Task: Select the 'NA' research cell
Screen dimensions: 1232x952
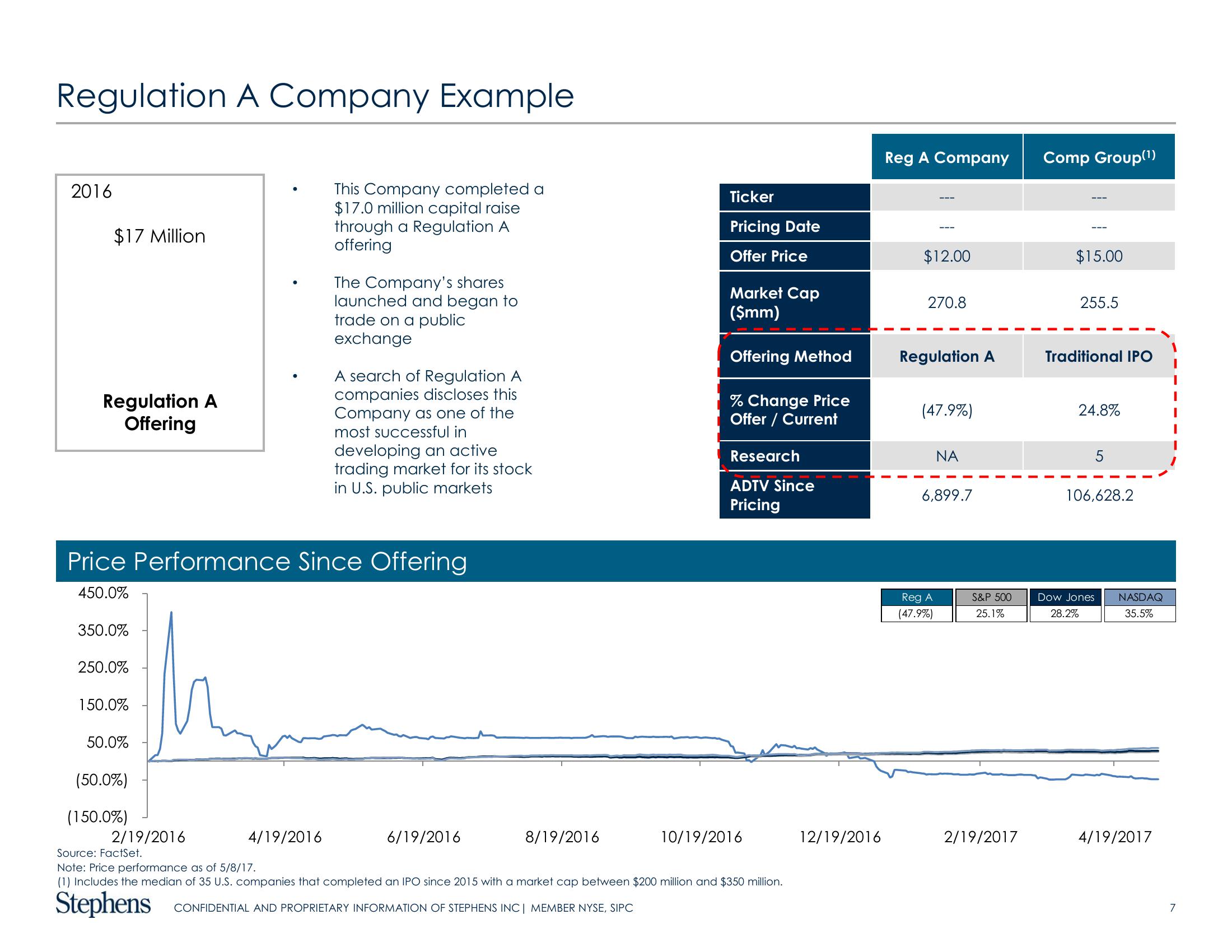Action: click(946, 456)
